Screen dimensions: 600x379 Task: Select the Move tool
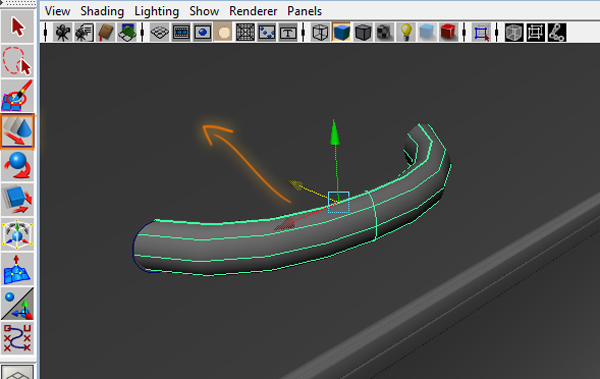coord(18,131)
